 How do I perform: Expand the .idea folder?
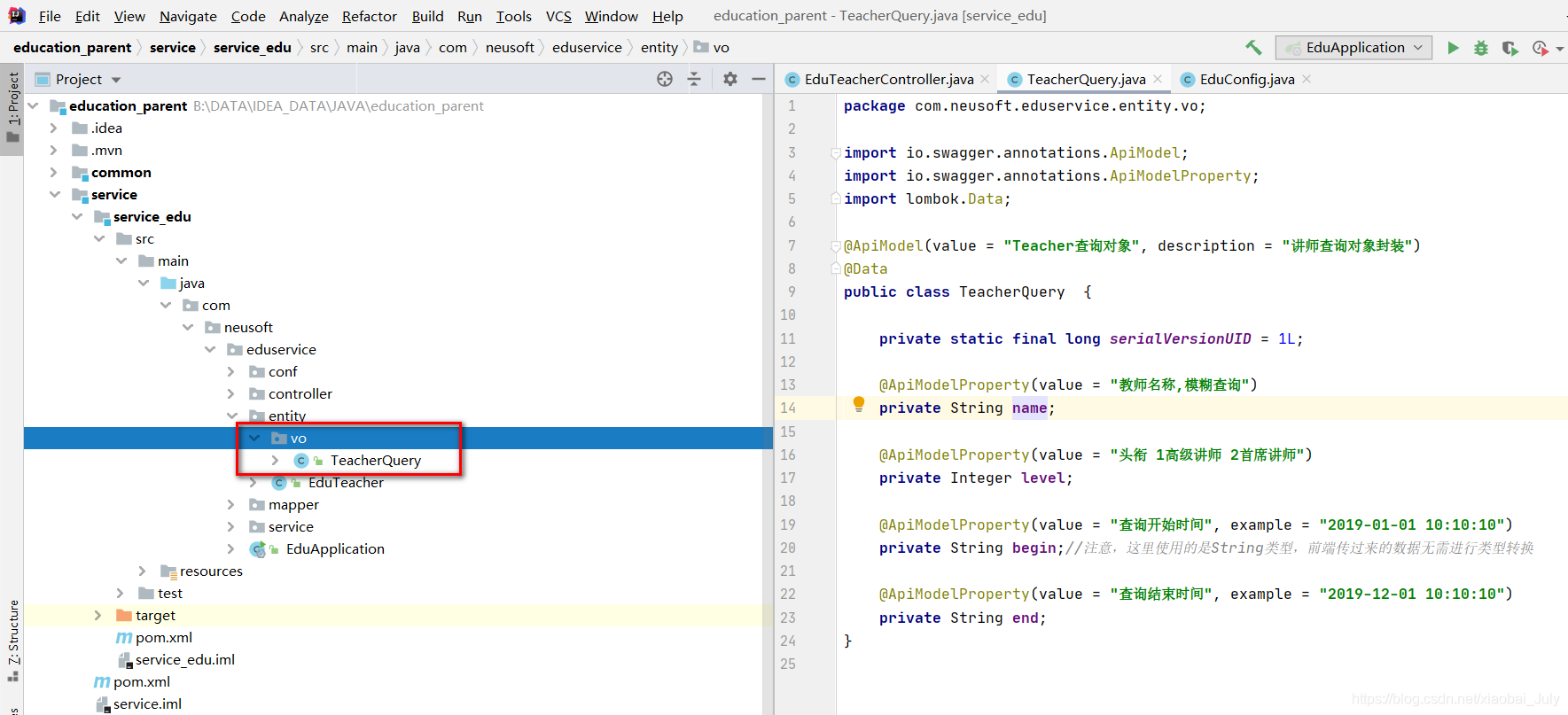[53, 128]
